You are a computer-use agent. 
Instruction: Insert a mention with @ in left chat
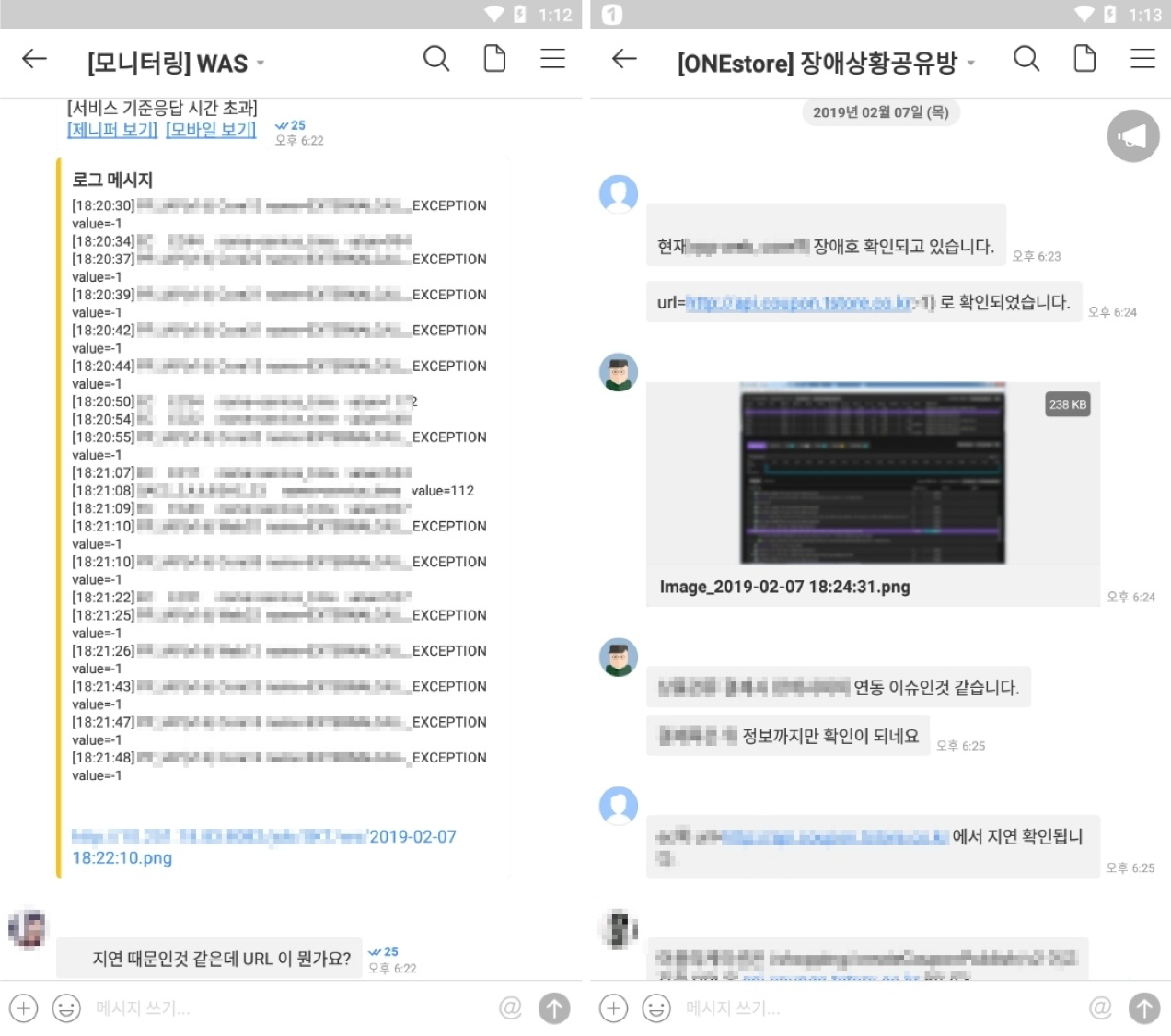click(x=510, y=1008)
